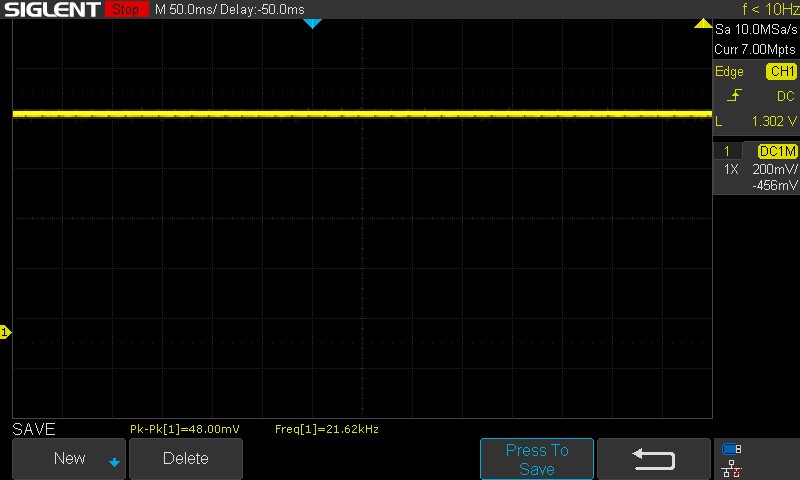Image resolution: width=800 pixels, height=480 pixels.
Task: Click the return back arrow button
Action: (654, 459)
